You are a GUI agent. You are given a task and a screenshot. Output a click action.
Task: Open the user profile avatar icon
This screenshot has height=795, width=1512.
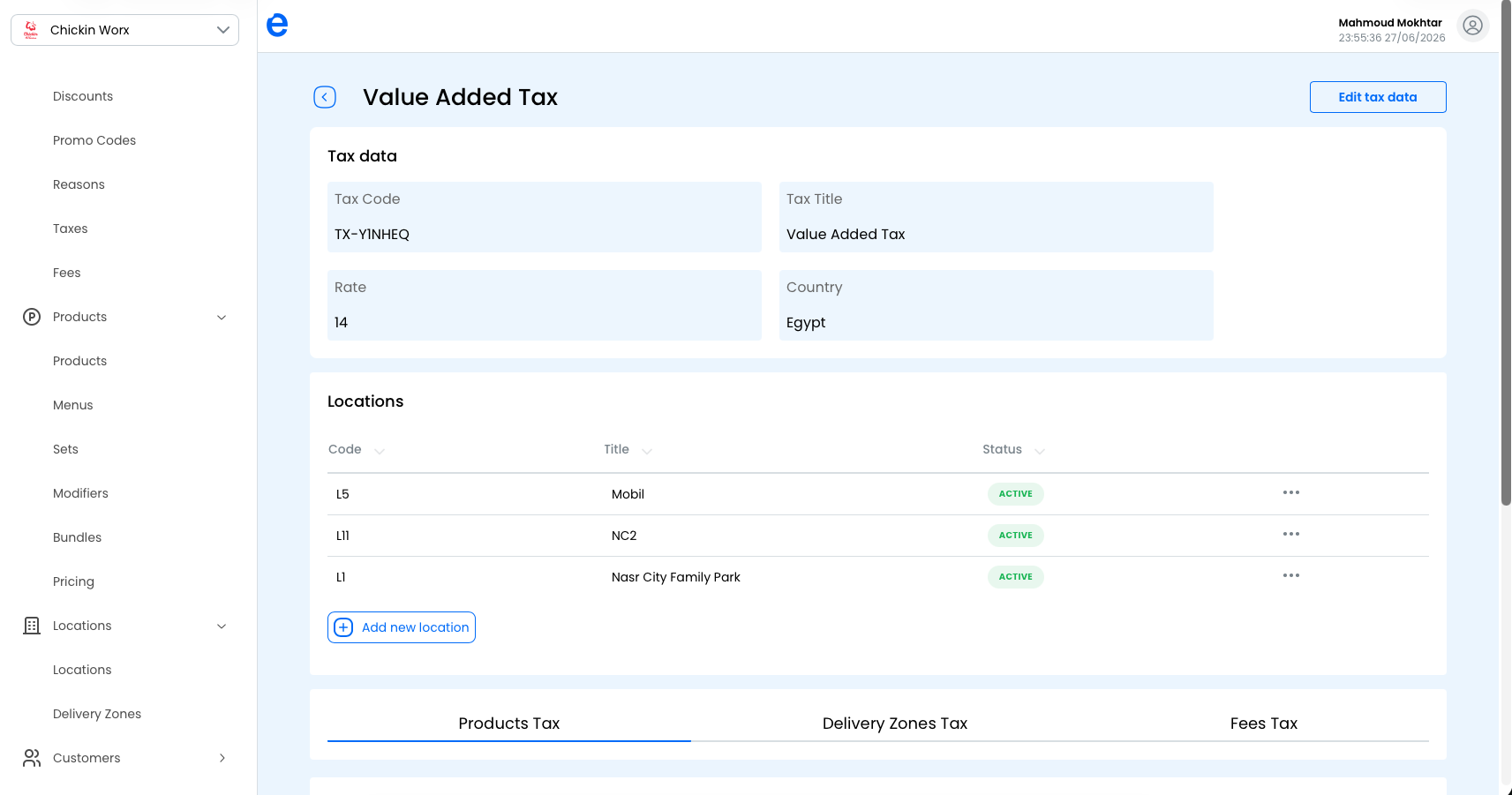pos(1472,26)
